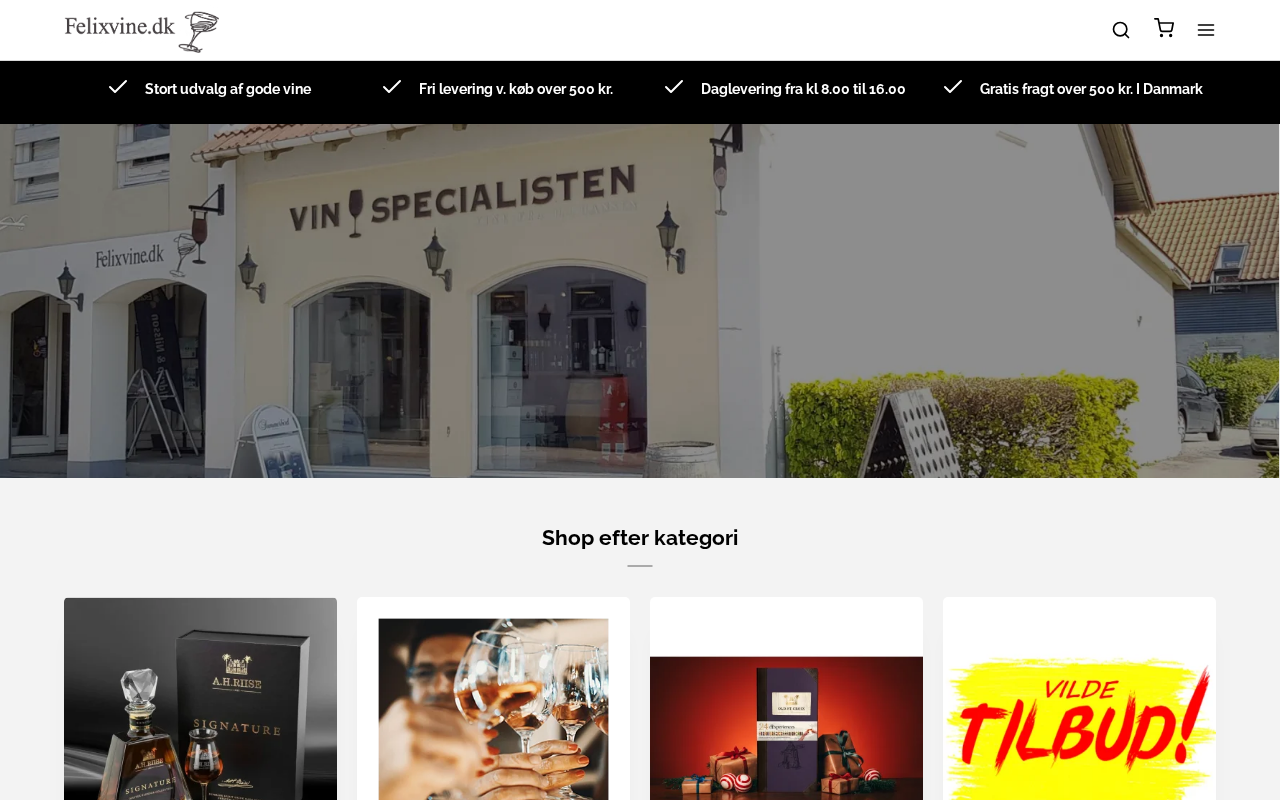Open the A.H. Riise Signature category card
Image resolution: width=1280 pixels, height=800 pixels.
tap(200, 699)
